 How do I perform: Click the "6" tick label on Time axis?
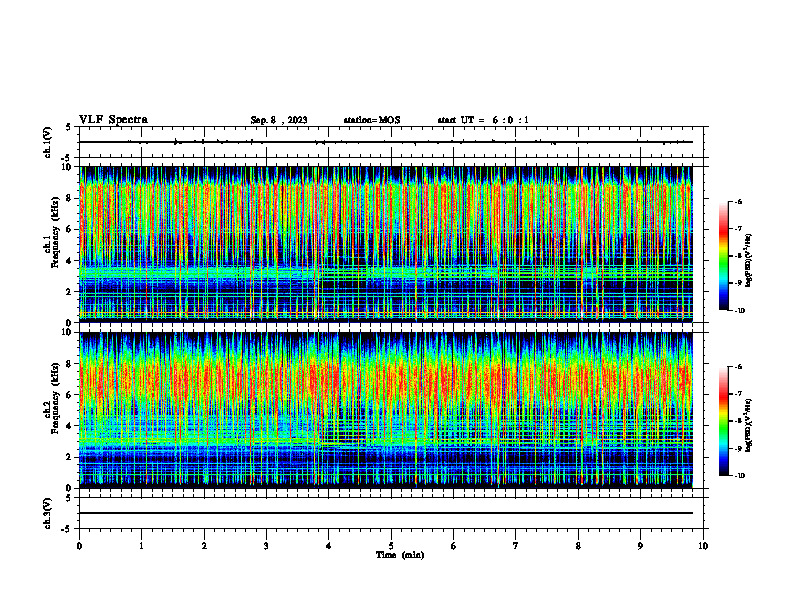point(454,546)
